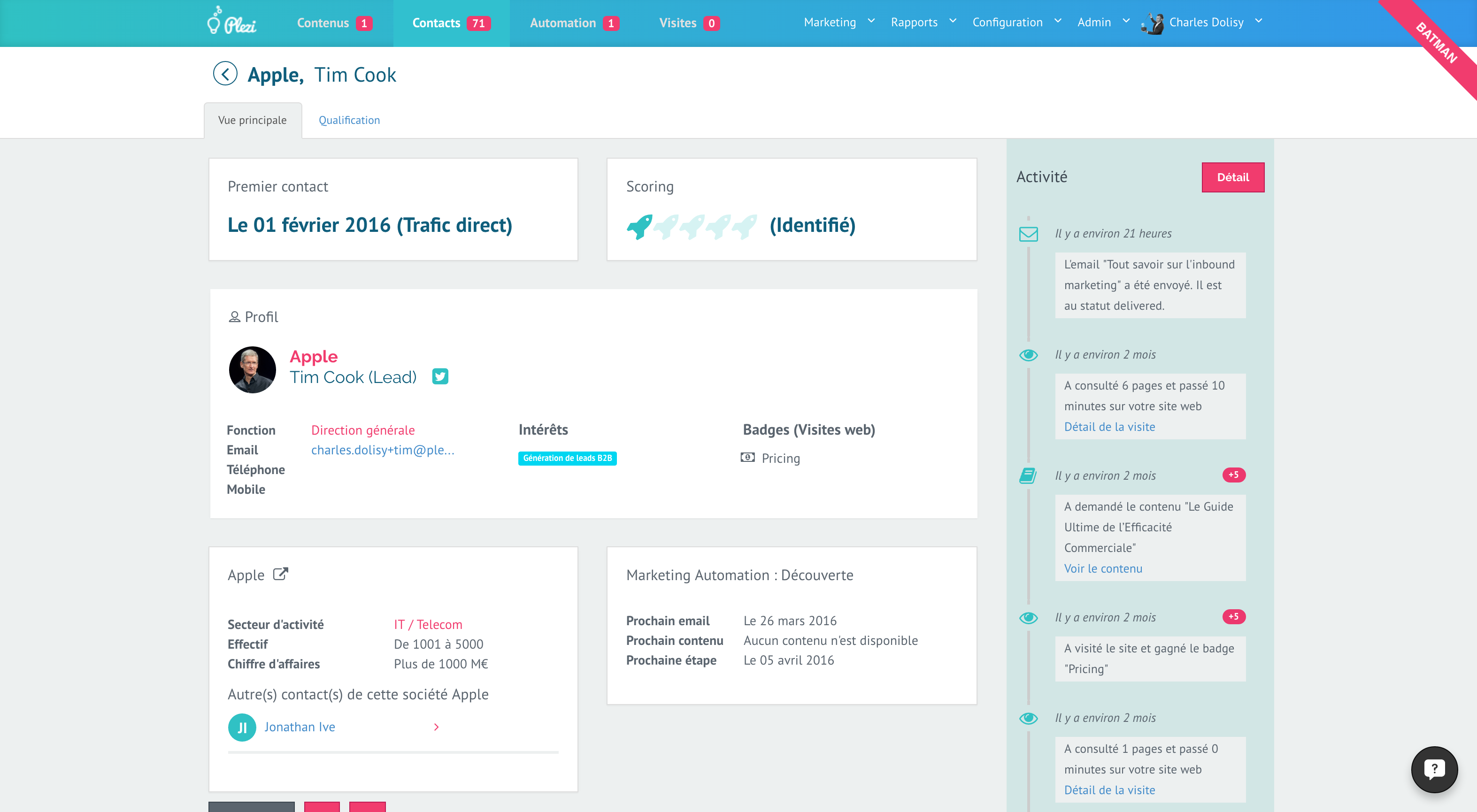Open the Jonathan Ive contact link
This screenshot has width=1477, height=812.
[x=300, y=727]
